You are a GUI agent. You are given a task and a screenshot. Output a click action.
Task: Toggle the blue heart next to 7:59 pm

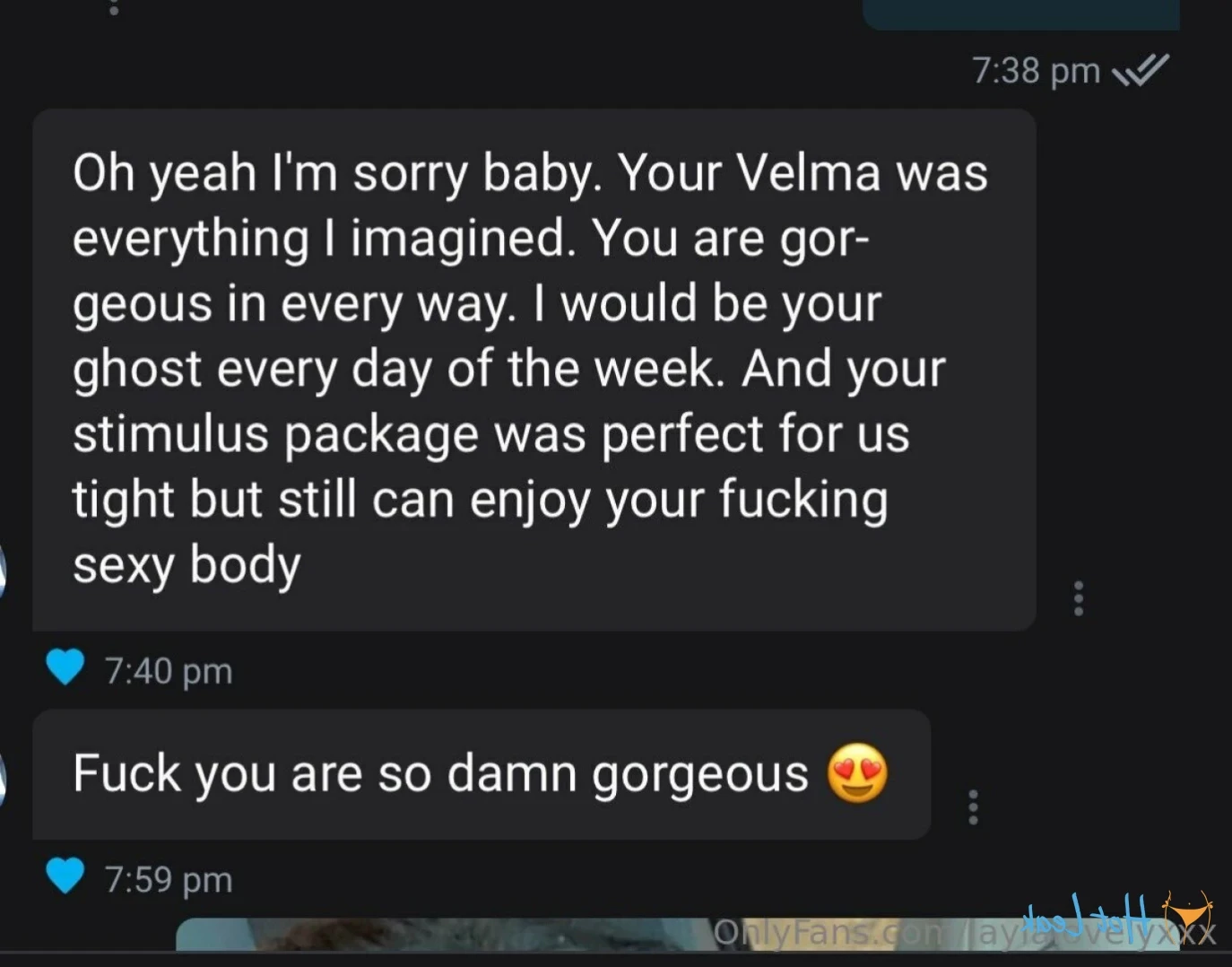(x=65, y=876)
